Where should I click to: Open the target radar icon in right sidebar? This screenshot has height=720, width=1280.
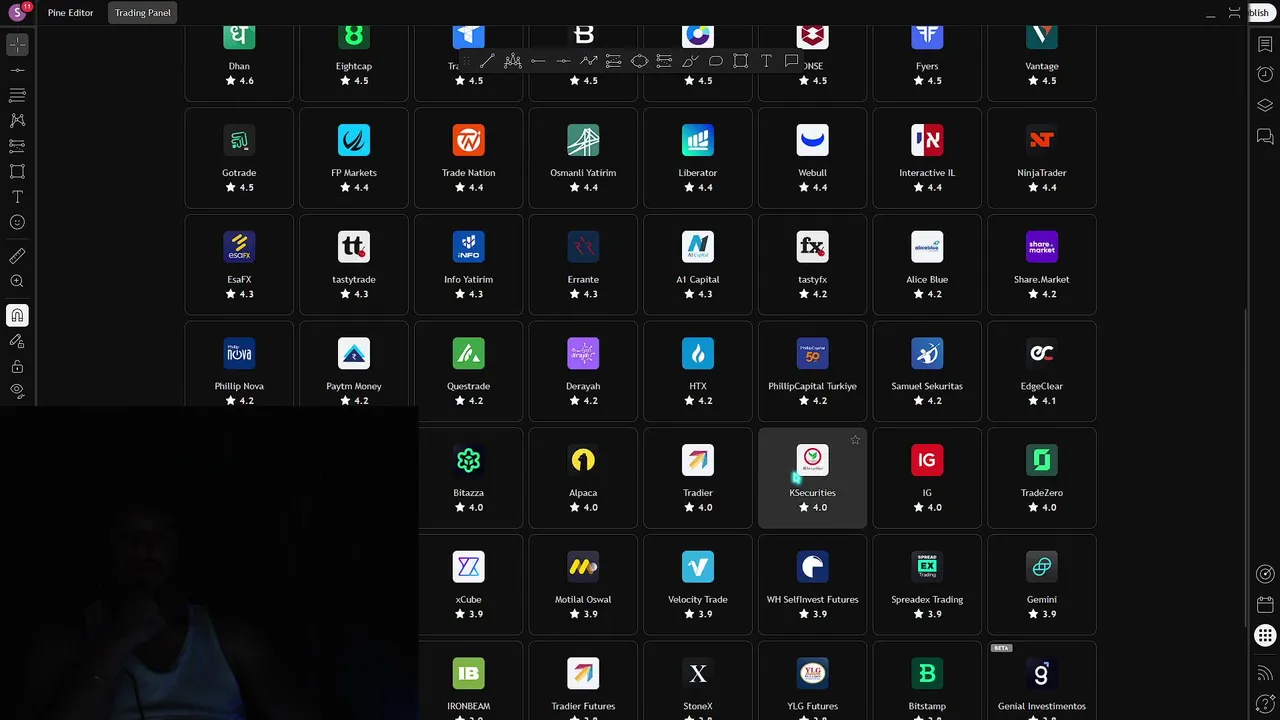[x=1265, y=574]
